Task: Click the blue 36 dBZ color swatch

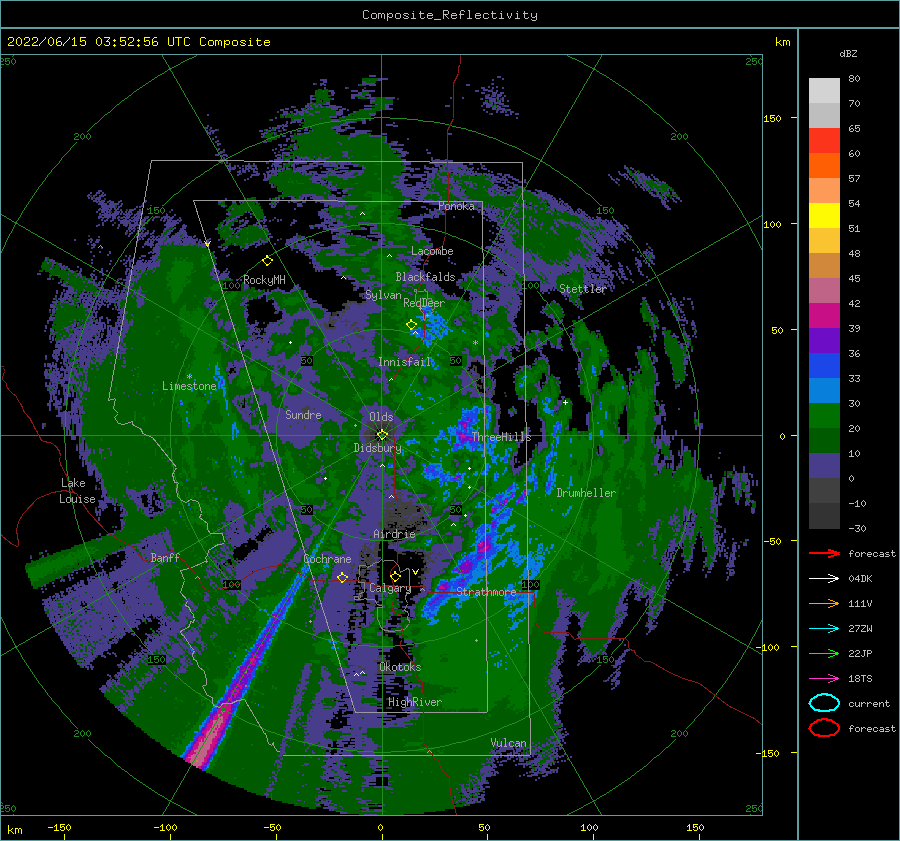Action: pos(824,365)
